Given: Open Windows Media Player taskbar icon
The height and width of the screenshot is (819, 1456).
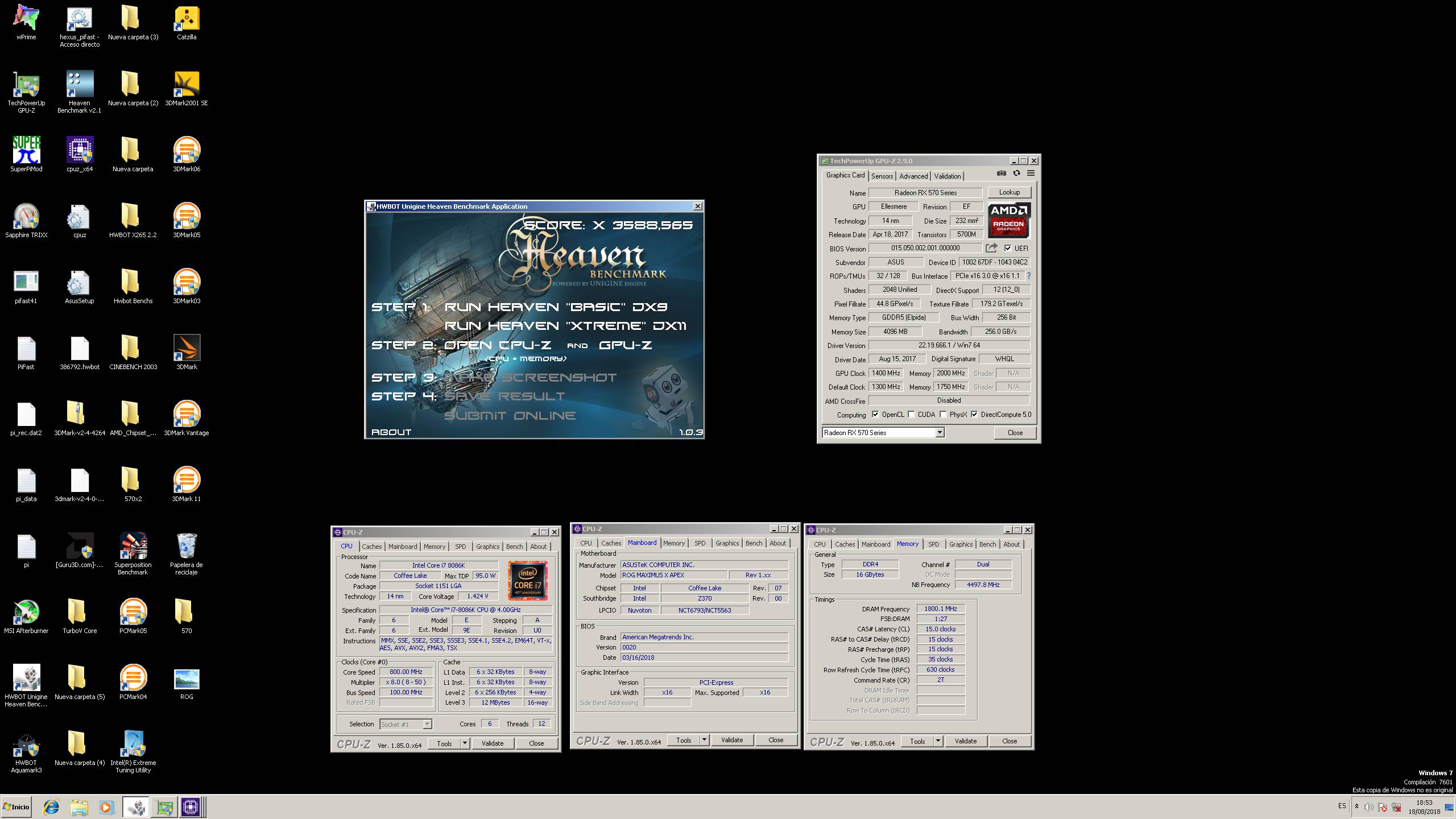Looking at the screenshot, I should tap(106, 807).
